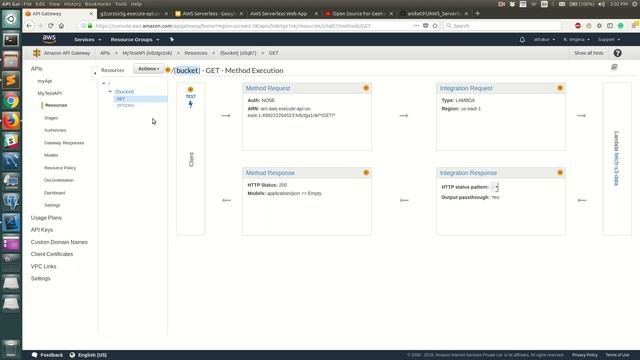Open the Resource Groups dropdown
This screenshot has height=360, width=640.
[135, 40]
